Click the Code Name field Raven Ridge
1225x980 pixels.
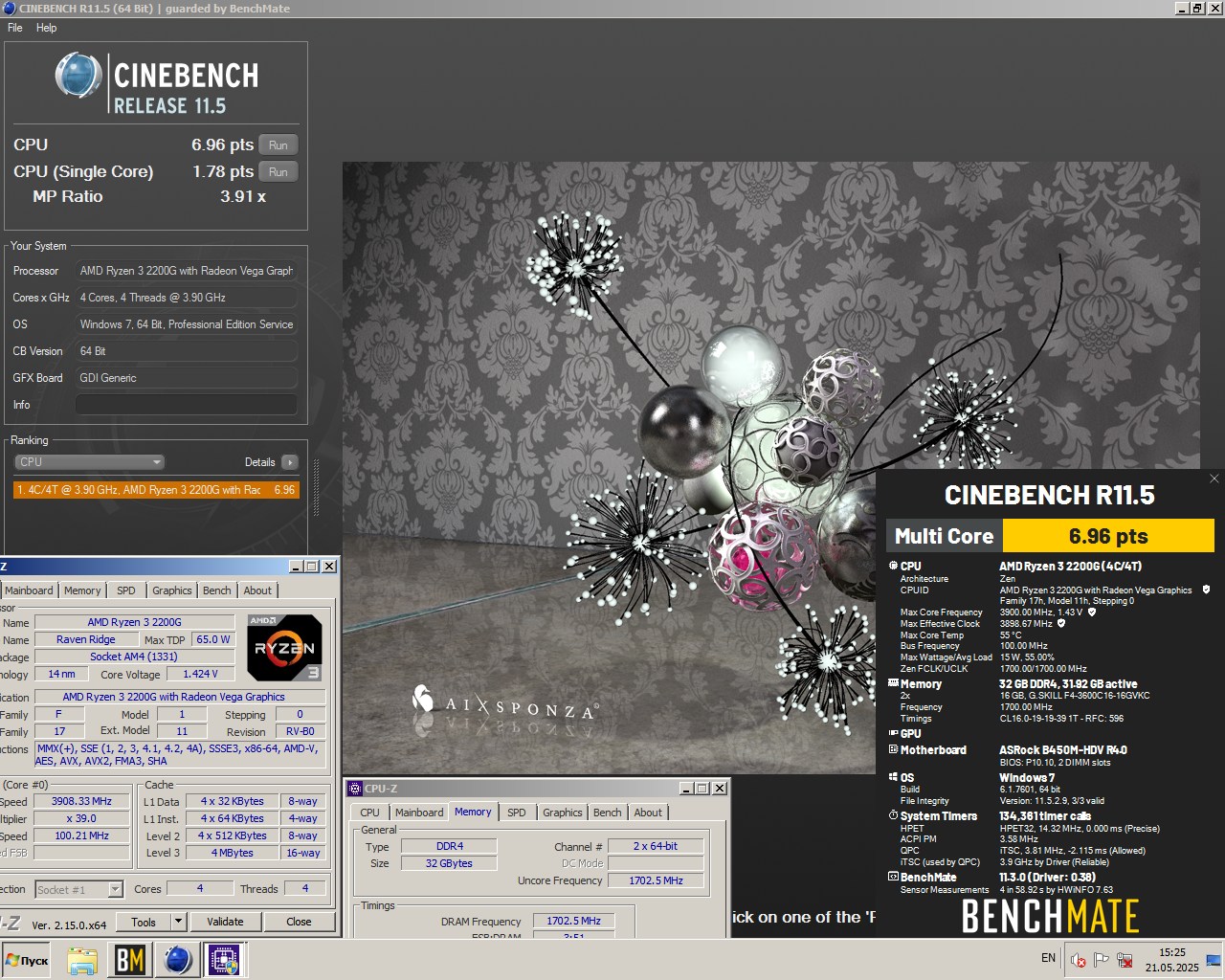(x=85, y=640)
